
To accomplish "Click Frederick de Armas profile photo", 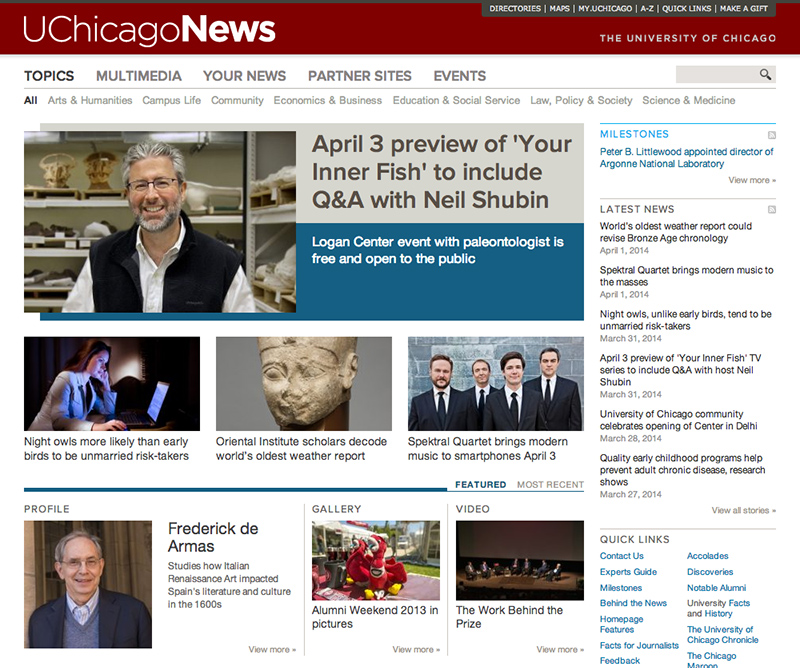I will (x=88, y=584).
